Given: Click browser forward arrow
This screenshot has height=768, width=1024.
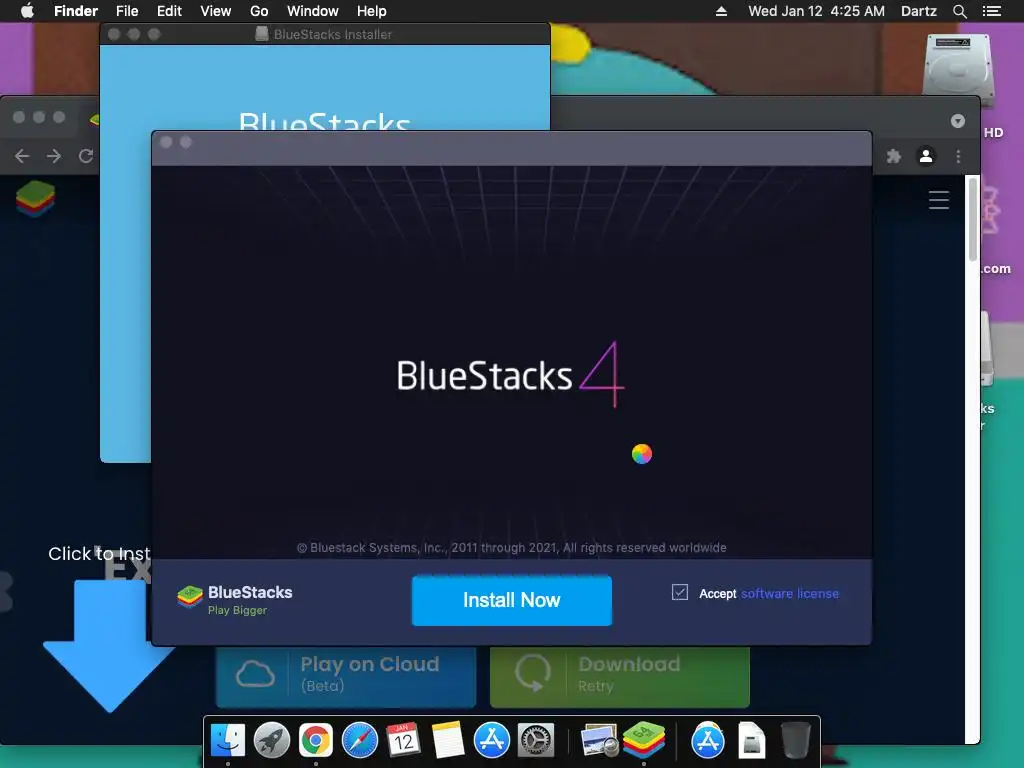Looking at the screenshot, I should tap(54, 156).
